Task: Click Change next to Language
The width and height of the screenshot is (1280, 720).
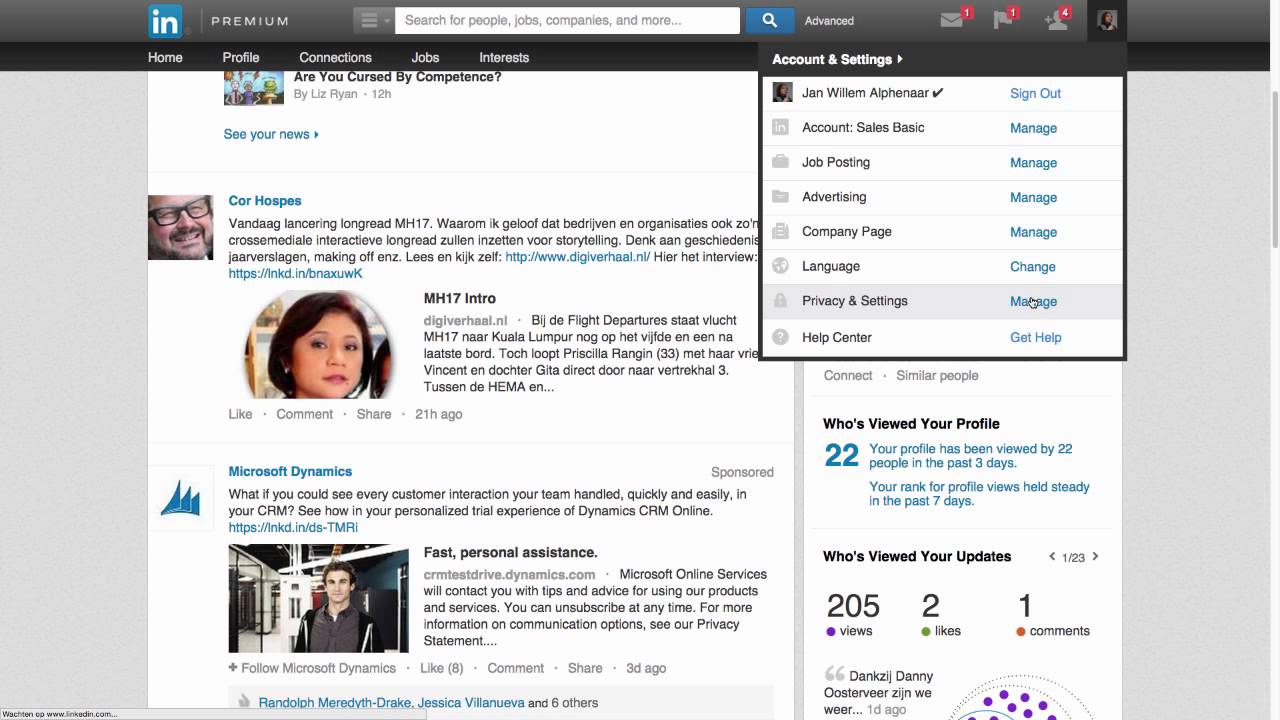Action: (x=1032, y=266)
